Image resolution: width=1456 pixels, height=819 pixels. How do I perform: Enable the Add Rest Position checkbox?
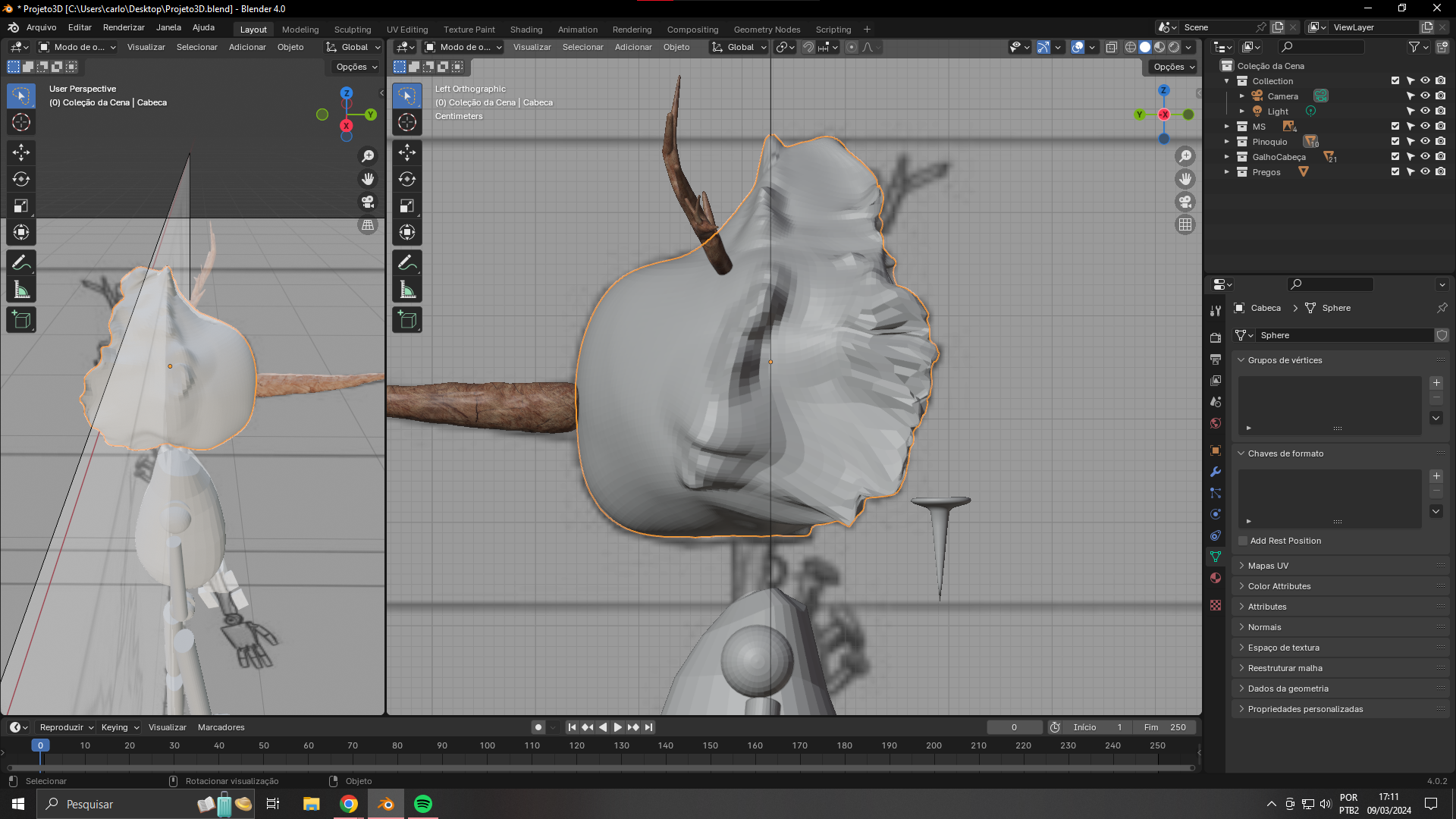(1243, 541)
